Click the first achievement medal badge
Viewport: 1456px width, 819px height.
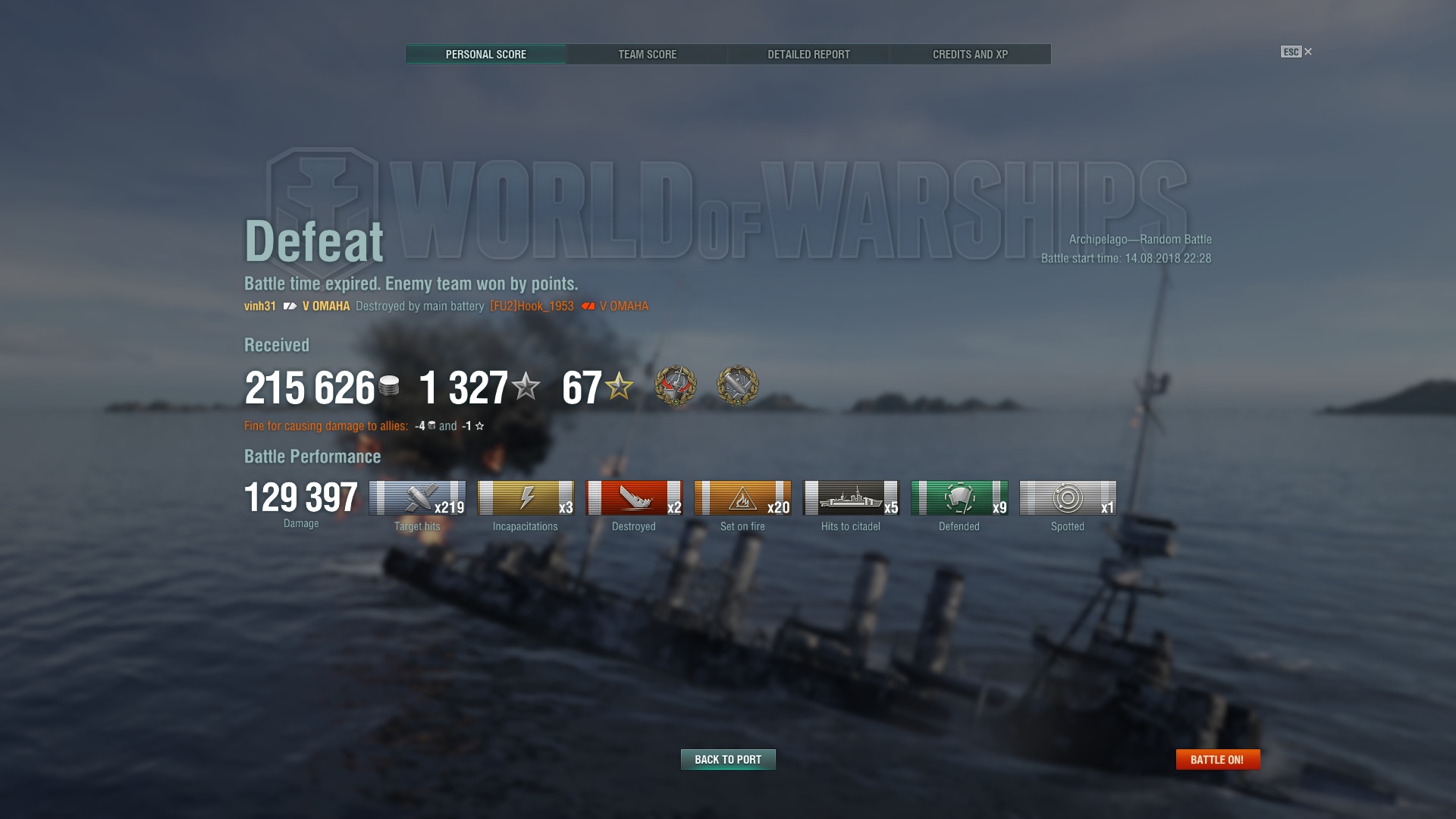click(676, 385)
